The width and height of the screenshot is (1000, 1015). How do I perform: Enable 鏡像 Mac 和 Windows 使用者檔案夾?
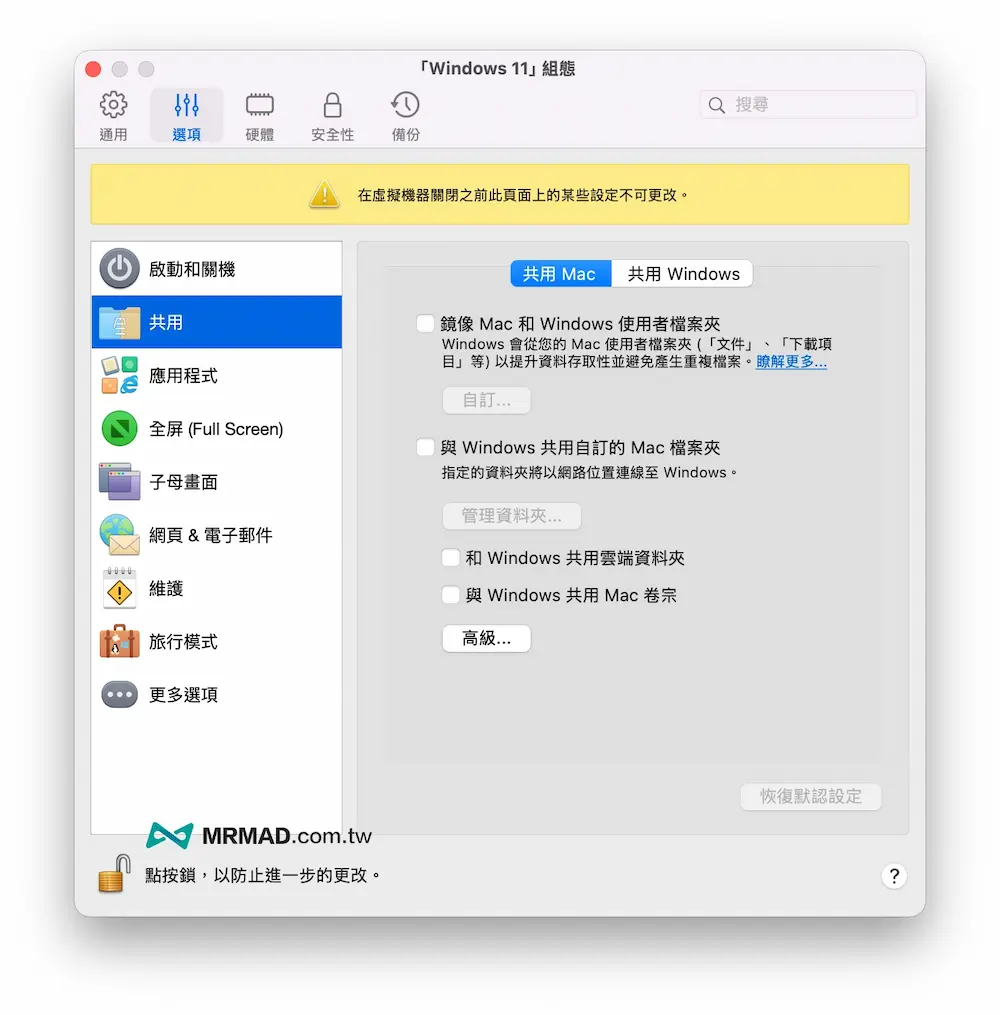click(x=425, y=323)
